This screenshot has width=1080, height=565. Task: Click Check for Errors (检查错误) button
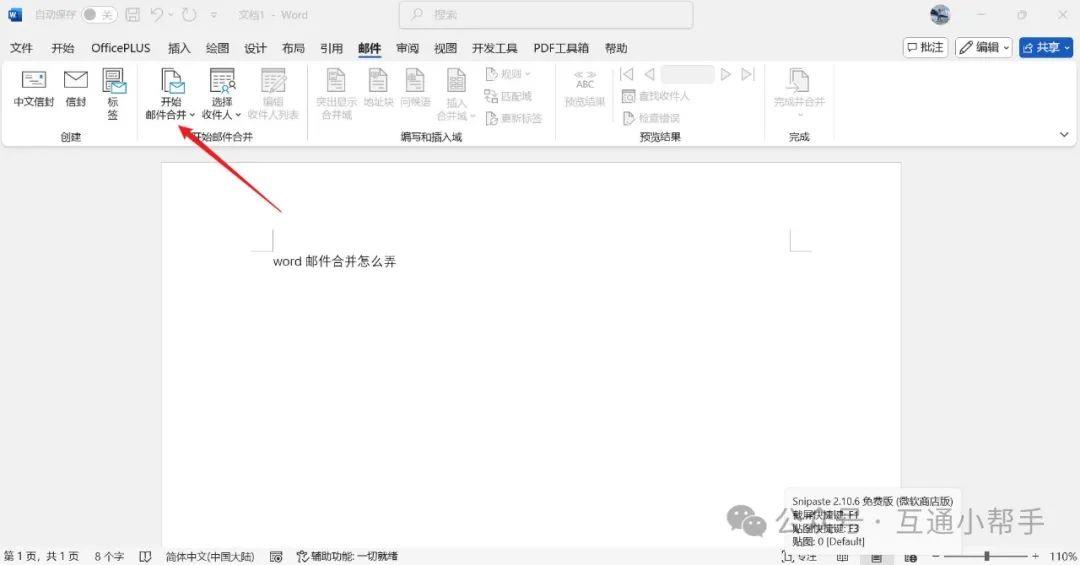pyautogui.click(x=651, y=118)
